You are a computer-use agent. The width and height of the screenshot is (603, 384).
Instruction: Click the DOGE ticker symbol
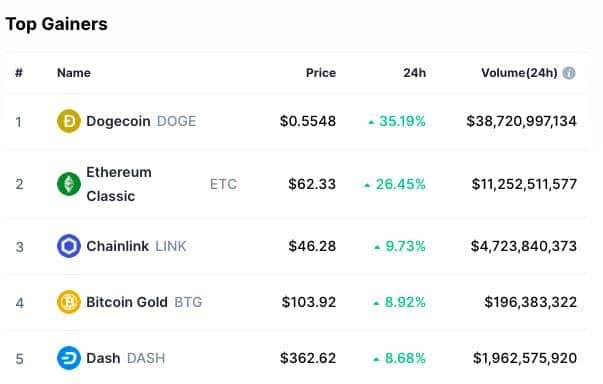tap(177, 121)
